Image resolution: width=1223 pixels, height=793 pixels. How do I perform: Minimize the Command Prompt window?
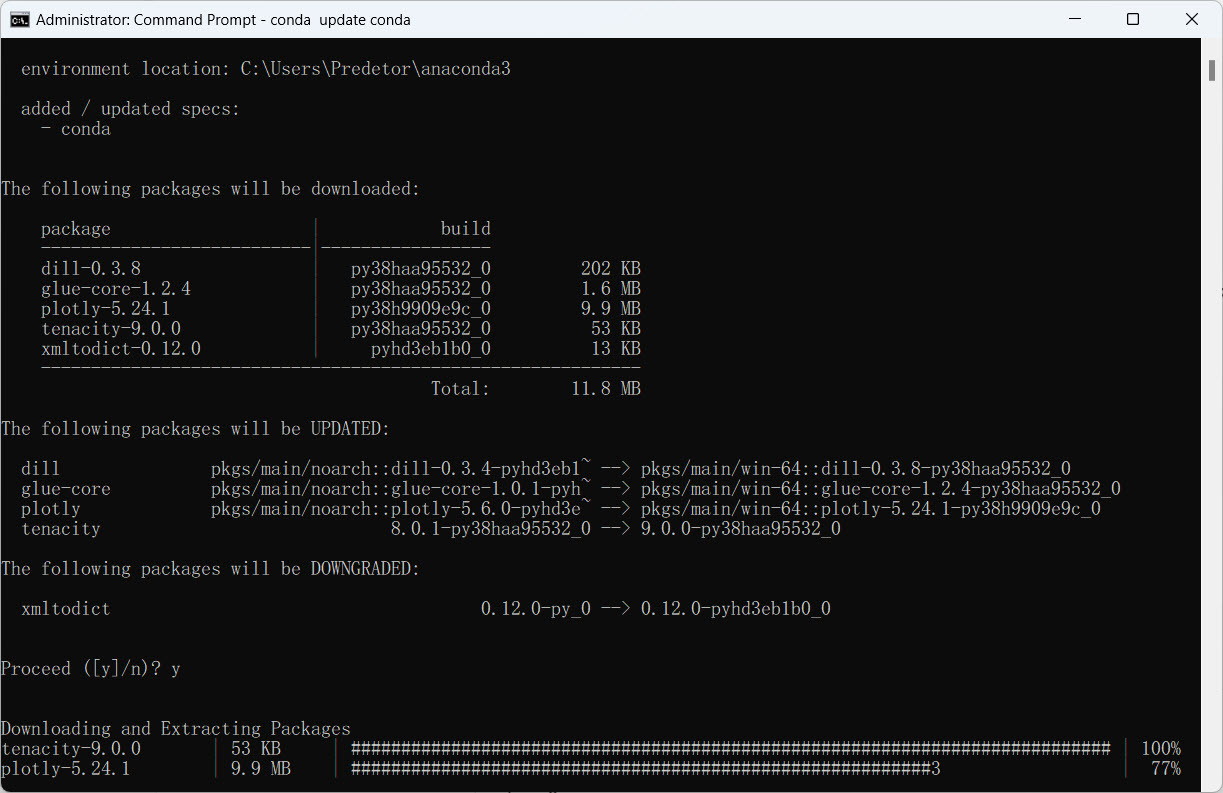[1075, 19]
